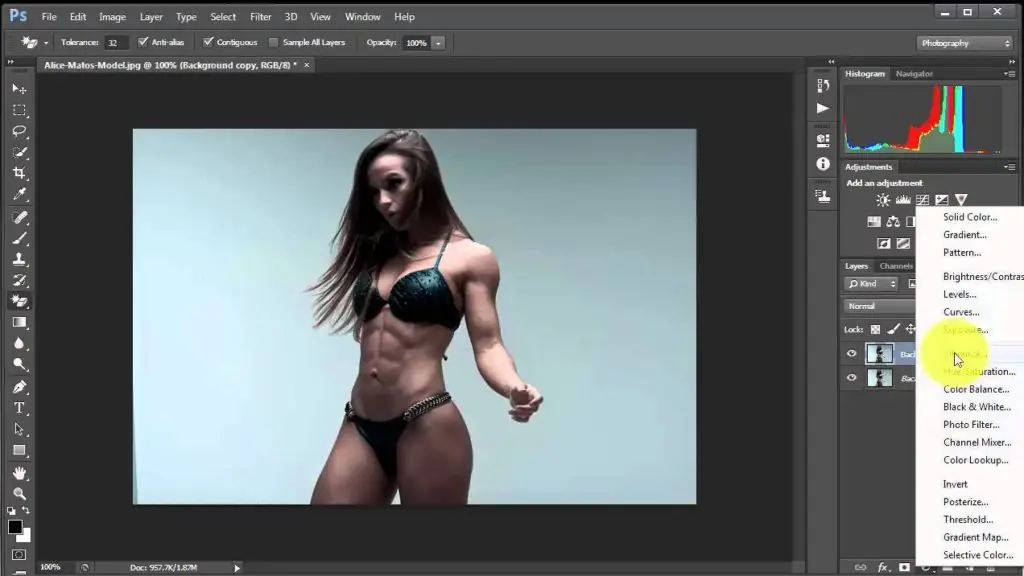Open the Layer menu

pyautogui.click(x=151, y=17)
